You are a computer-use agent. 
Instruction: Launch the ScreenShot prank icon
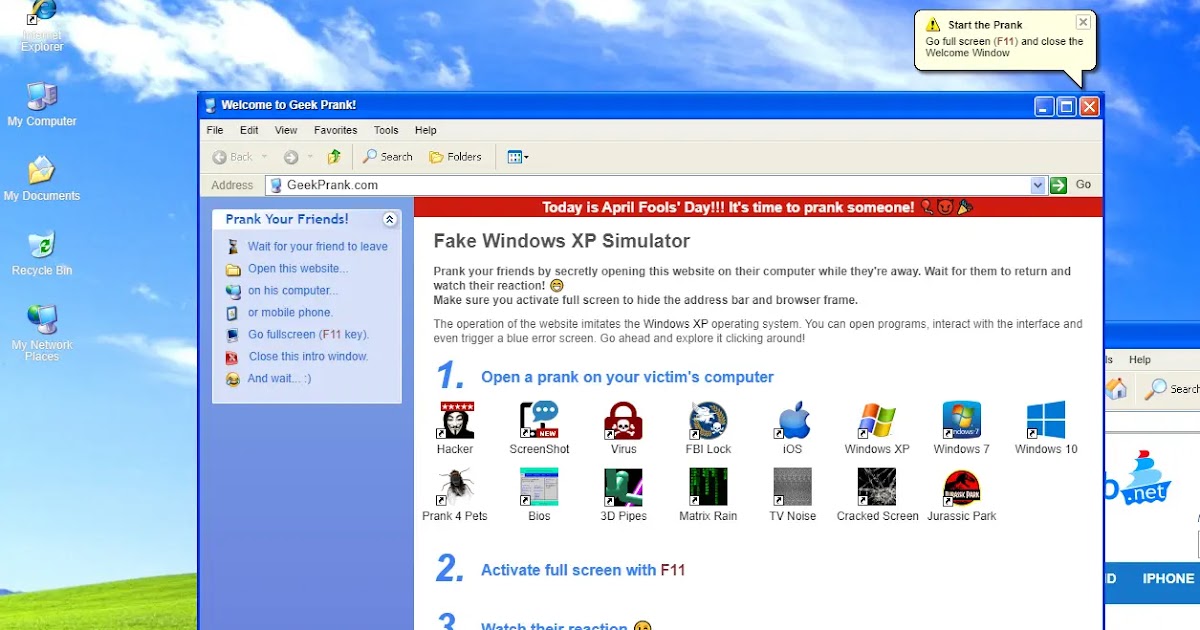(540, 421)
